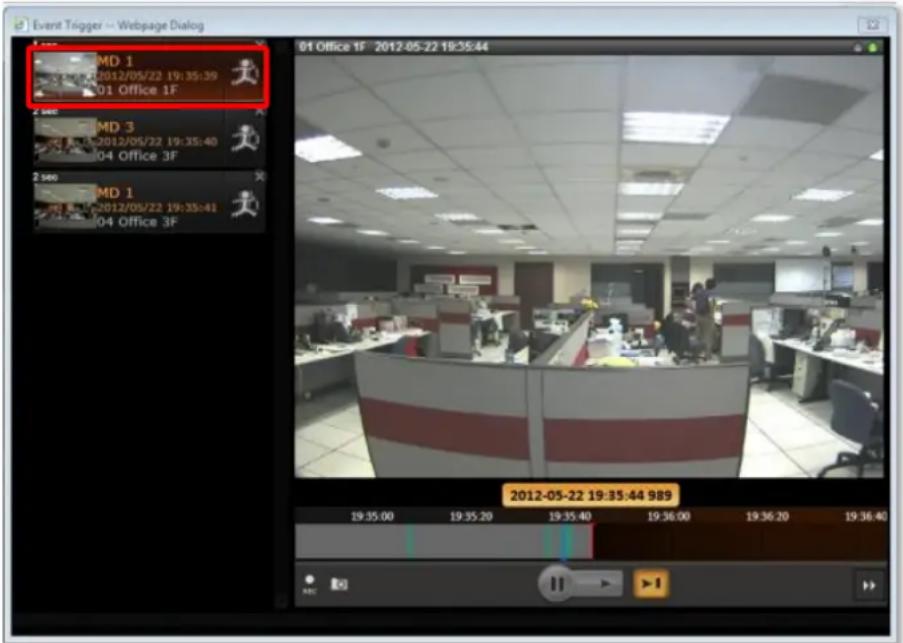Click the green event marker near 19:35:07
Image resolution: width=903 pixels, height=643 pixels.
[x=409, y=541]
